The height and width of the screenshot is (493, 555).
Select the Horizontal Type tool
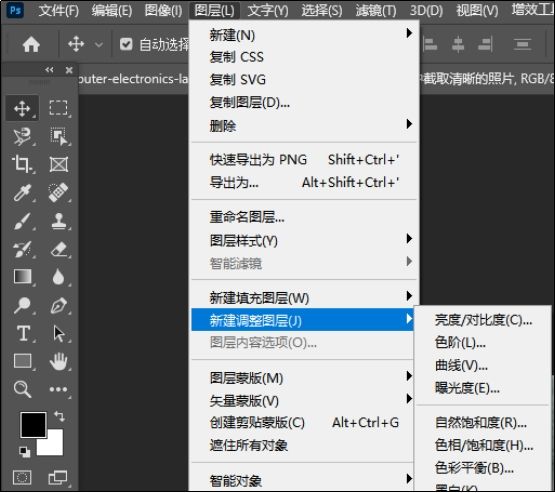pos(23,333)
